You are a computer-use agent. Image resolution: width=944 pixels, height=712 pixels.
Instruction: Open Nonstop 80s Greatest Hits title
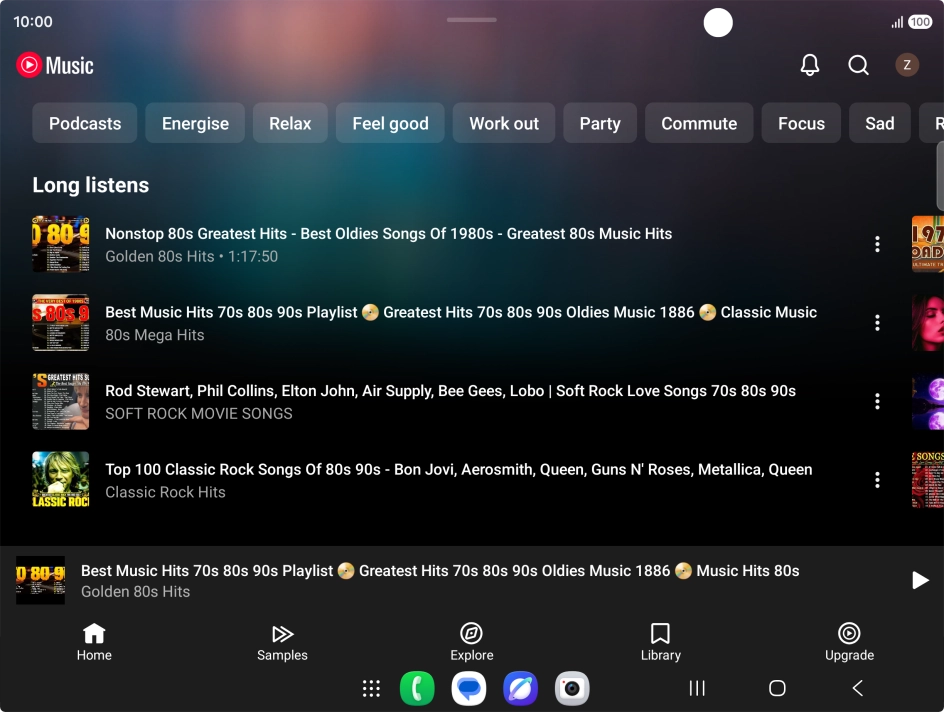(388, 234)
